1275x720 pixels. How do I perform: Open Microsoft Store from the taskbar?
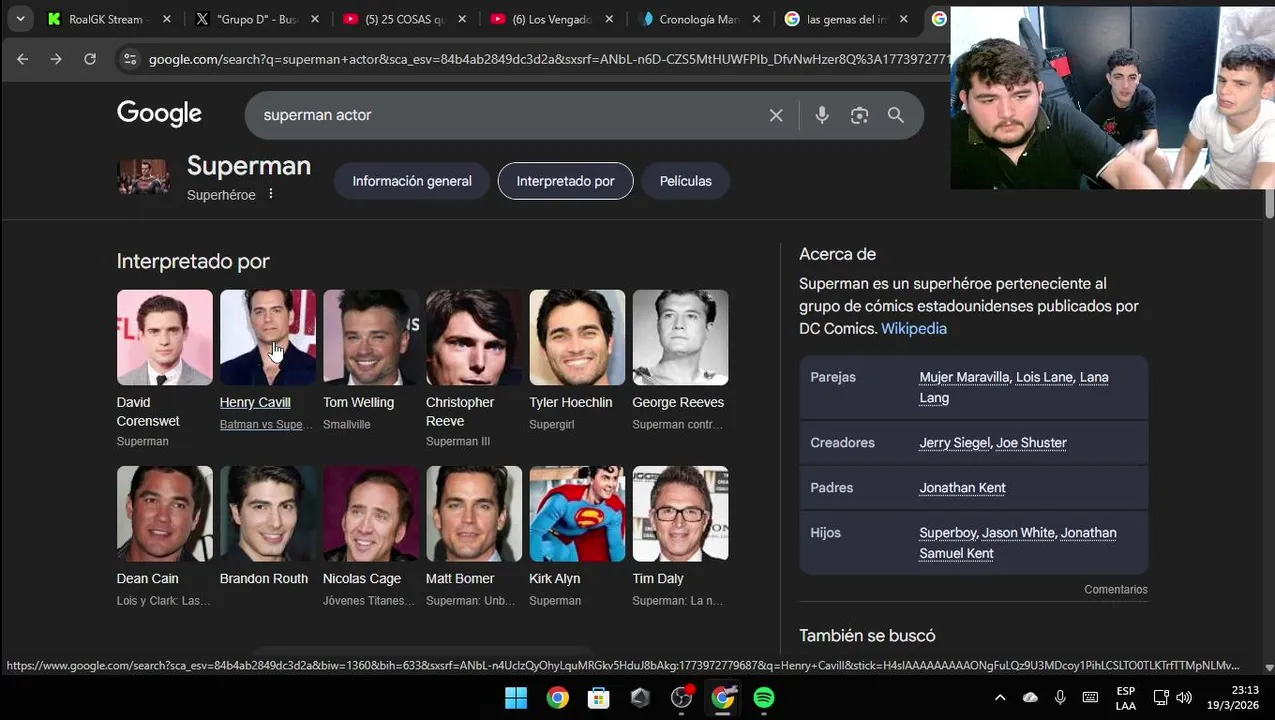598,698
